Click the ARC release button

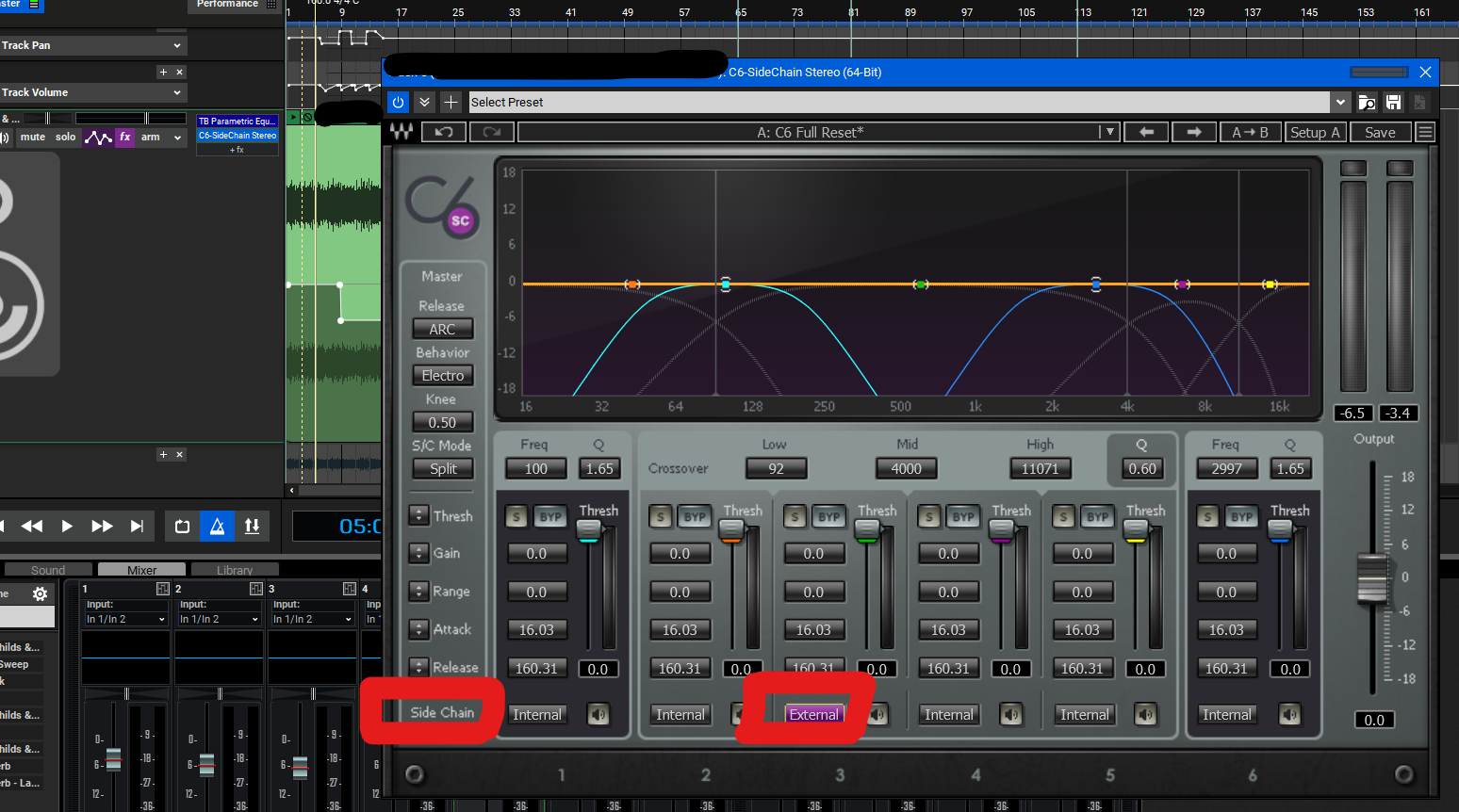tap(442, 329)
